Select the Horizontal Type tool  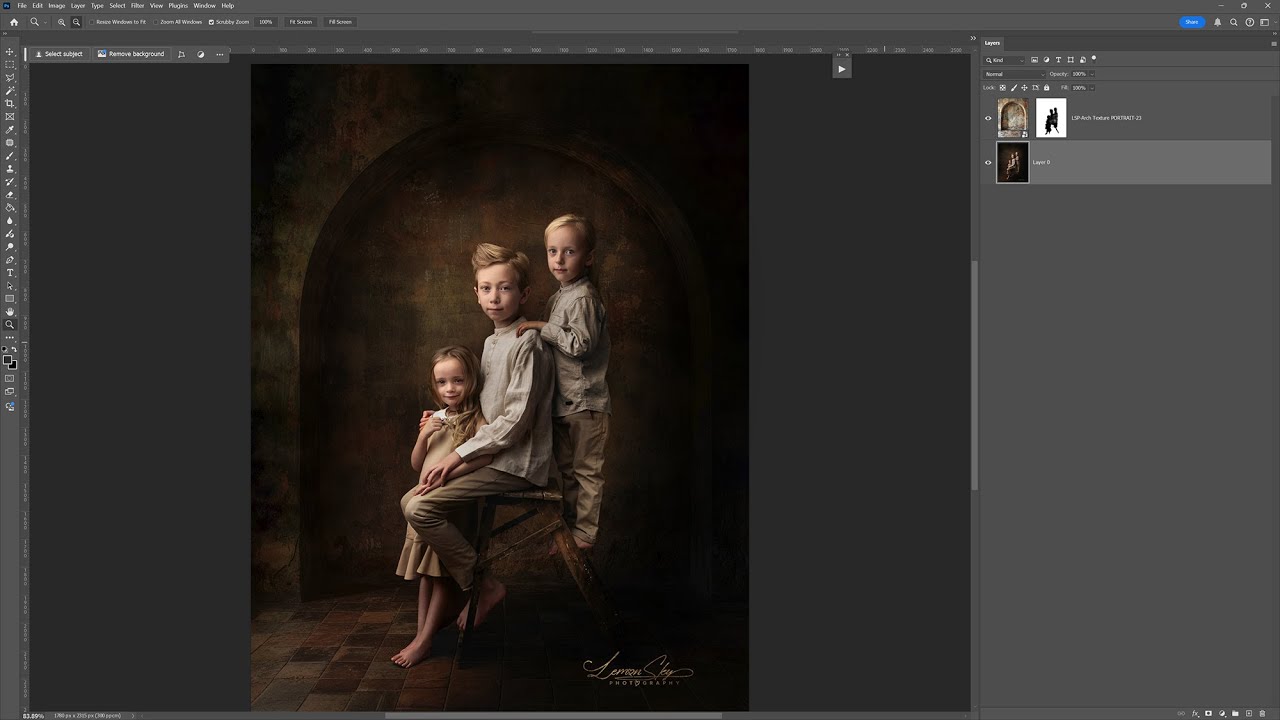[x=10, y=272]
